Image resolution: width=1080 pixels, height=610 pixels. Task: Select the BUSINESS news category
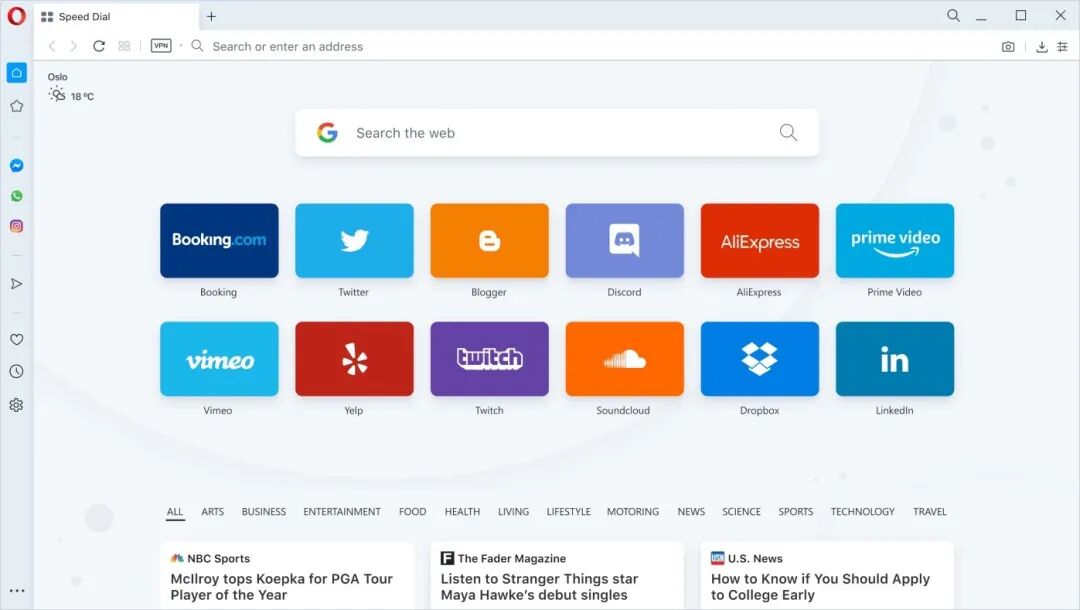[264, 512]
